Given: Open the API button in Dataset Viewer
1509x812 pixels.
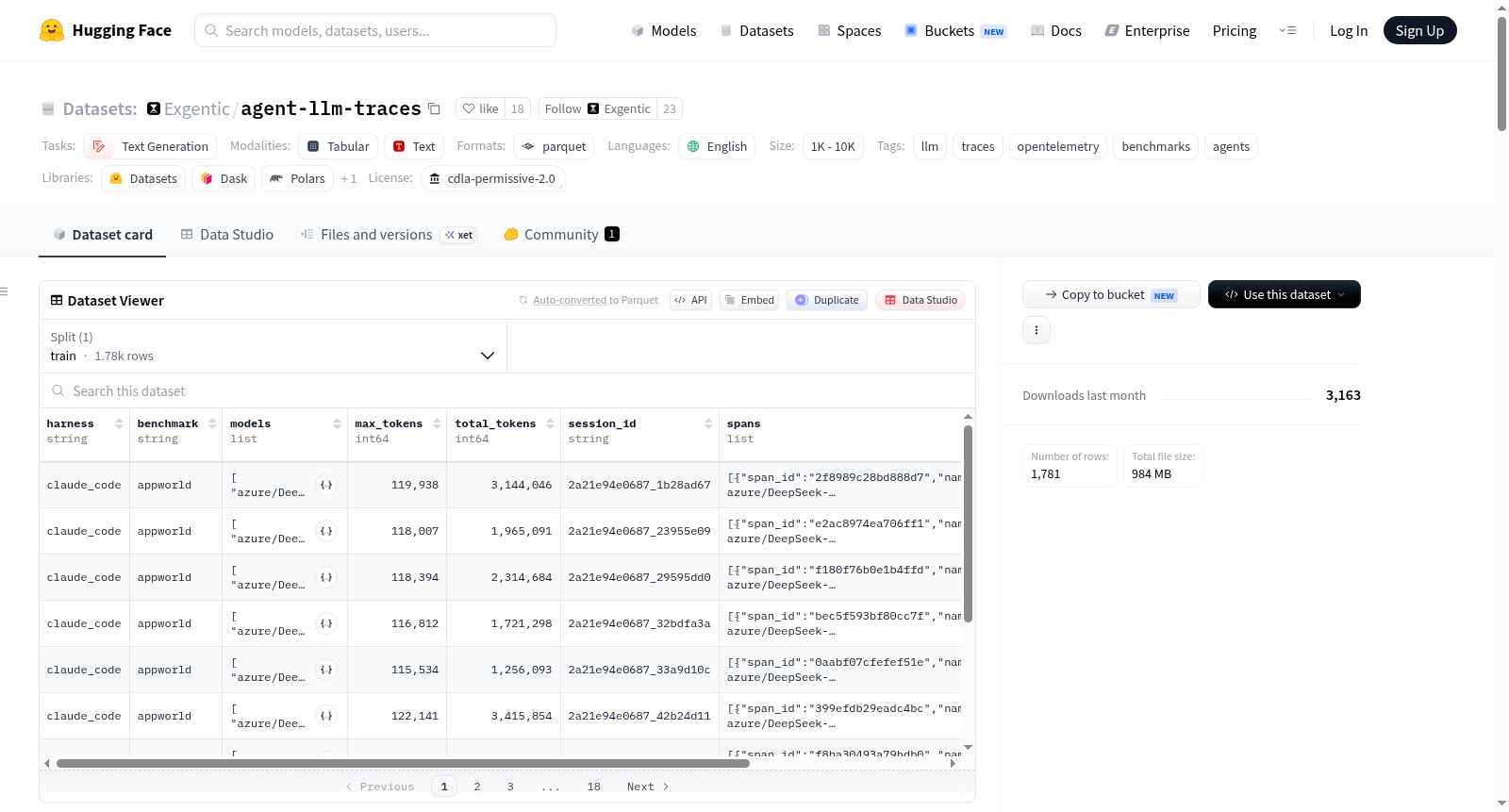Looking at the screenshot, I should click(x=690, y=300).
